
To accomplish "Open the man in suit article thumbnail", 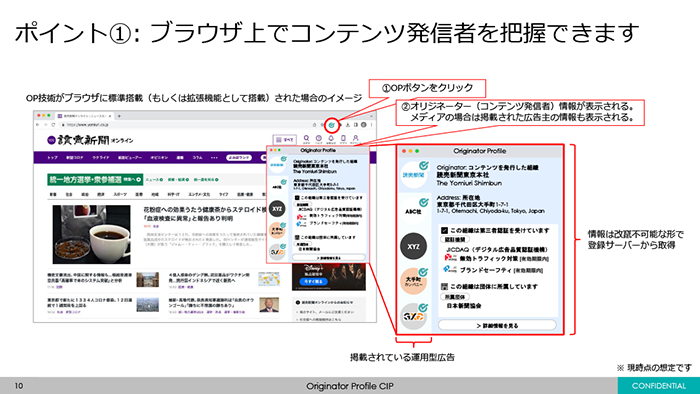I will [x=269, y=305].
